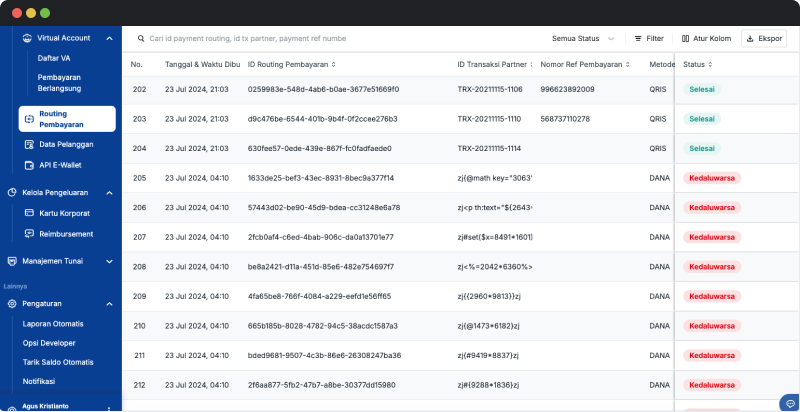Click row number 212
Viewport: 800px width, 412px height.
[139, 385]
